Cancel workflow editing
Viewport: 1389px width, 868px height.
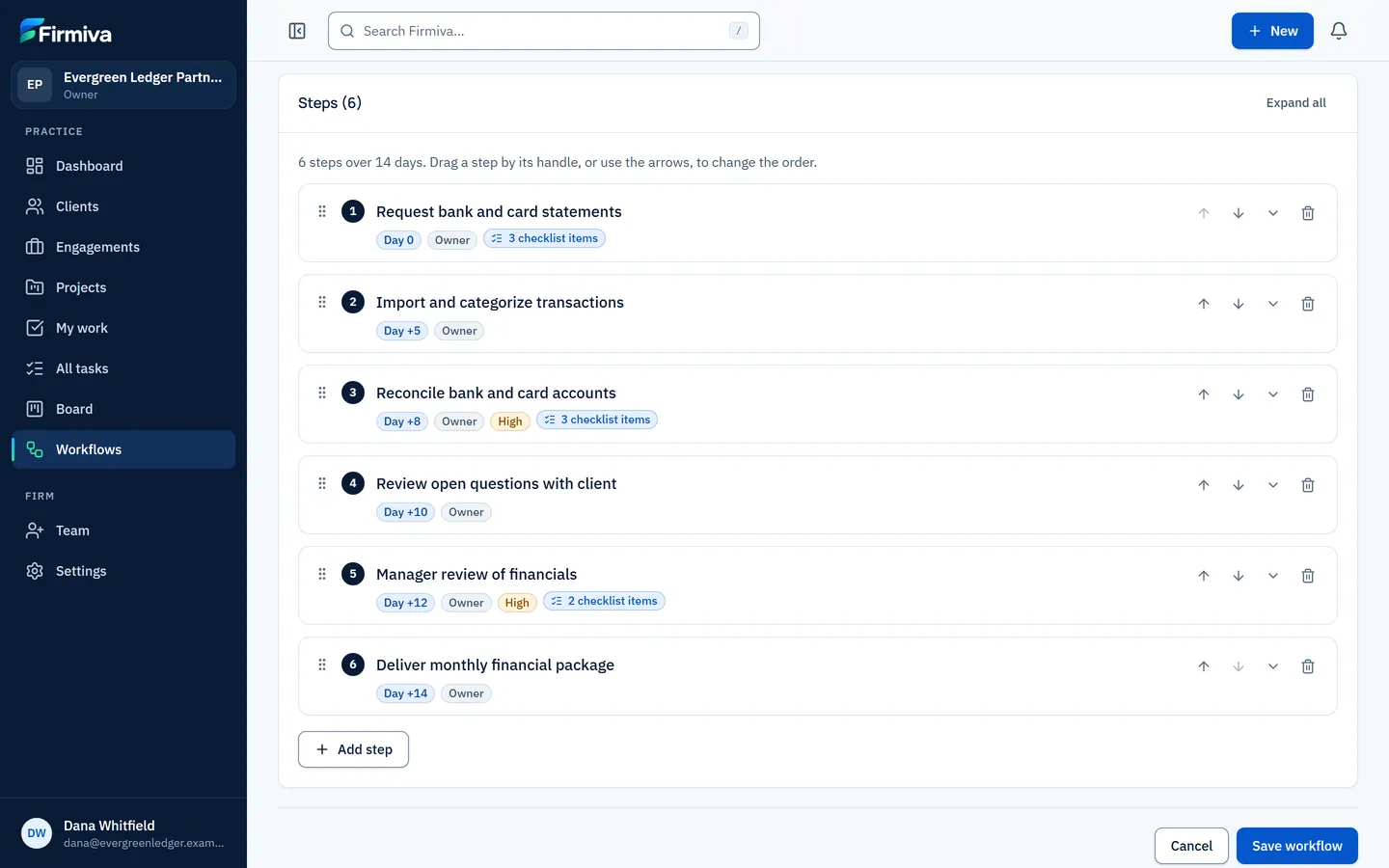coord(1191,846)
